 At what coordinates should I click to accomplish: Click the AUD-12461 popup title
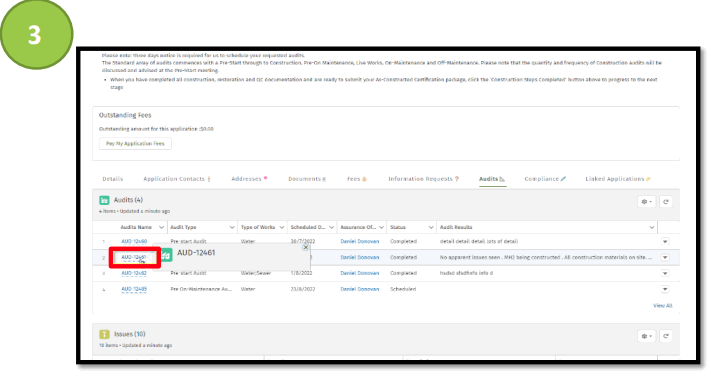click(196, 253)
